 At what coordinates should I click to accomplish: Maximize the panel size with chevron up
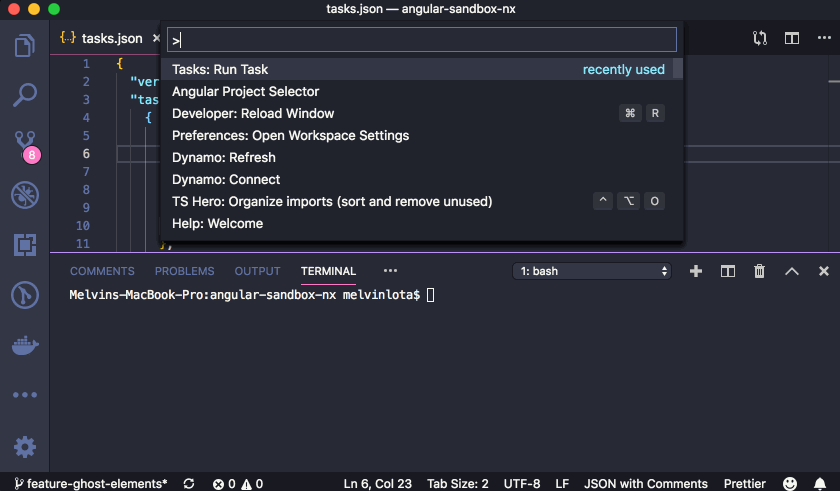click(792, 271)
